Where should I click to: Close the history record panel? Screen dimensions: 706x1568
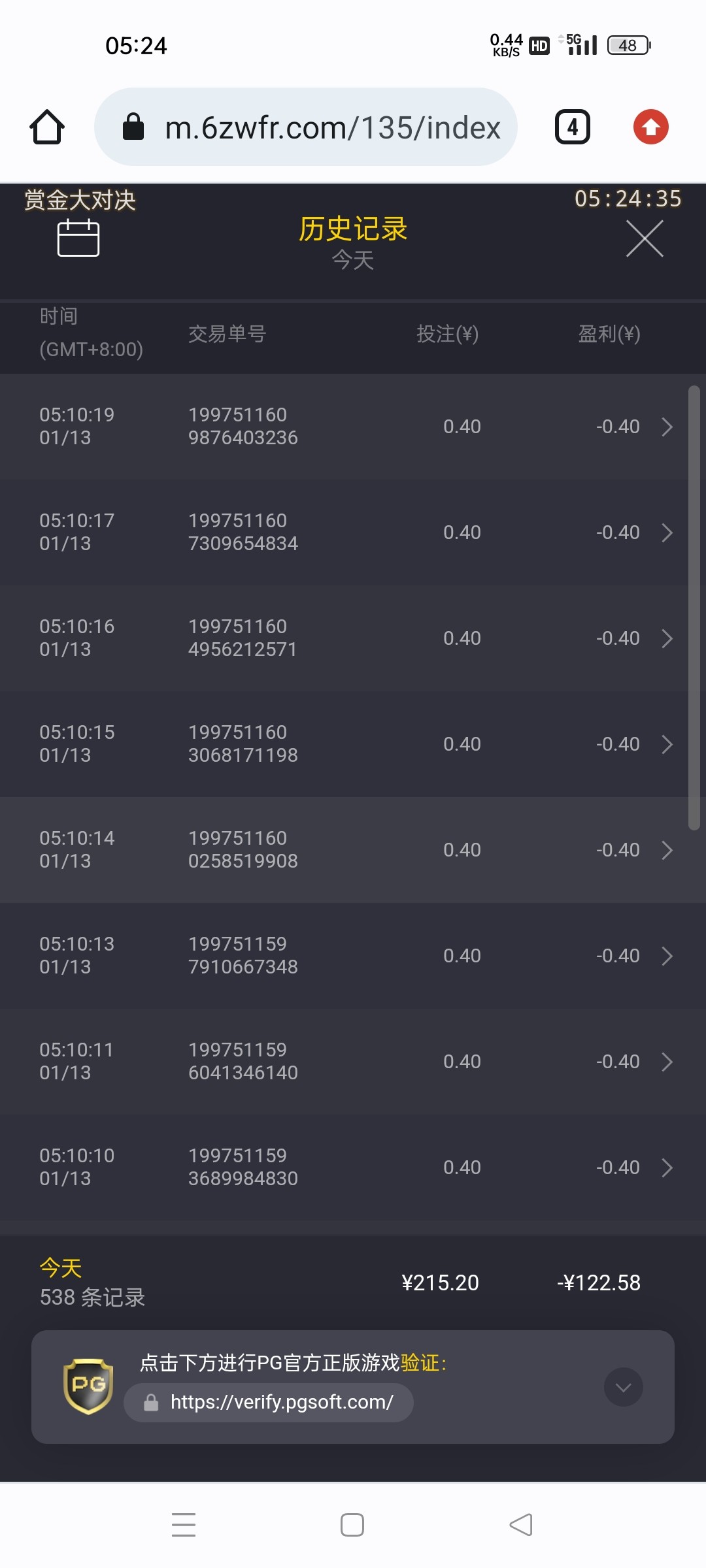pos(645,238)
